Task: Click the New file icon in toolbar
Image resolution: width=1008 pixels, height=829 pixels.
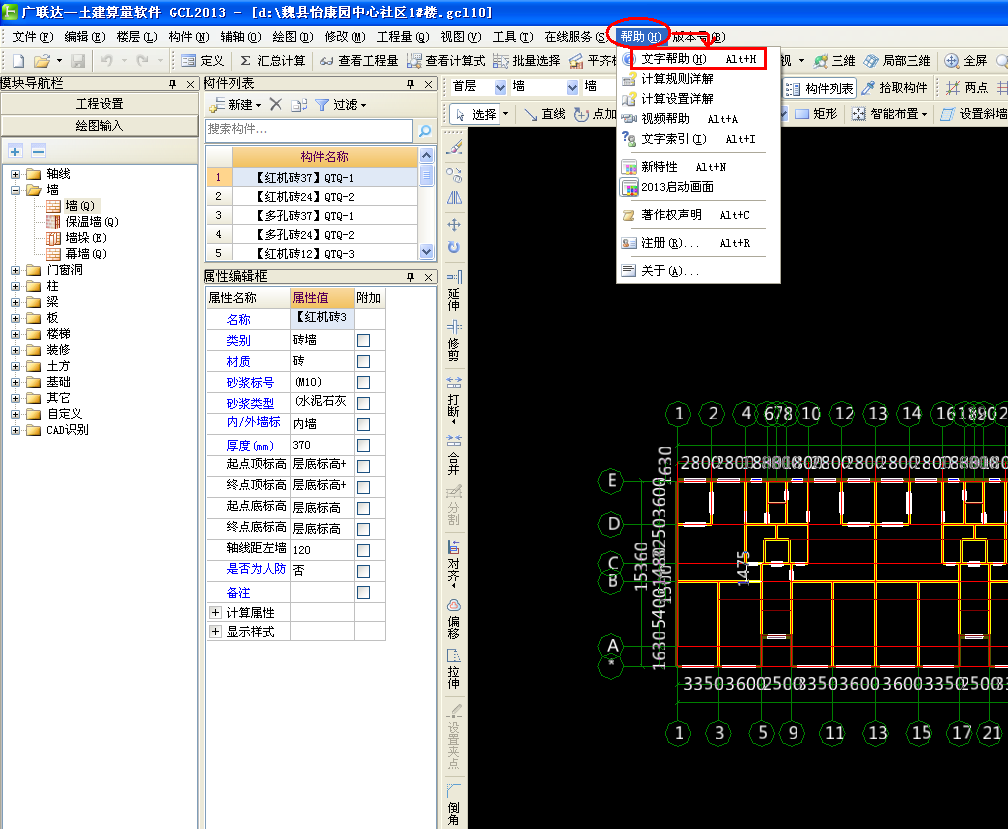Action: pyautogui.click(x=19, y=61)
